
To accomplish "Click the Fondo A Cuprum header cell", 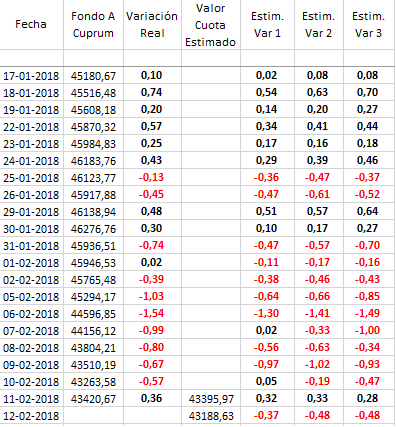I will click(93, 24).
